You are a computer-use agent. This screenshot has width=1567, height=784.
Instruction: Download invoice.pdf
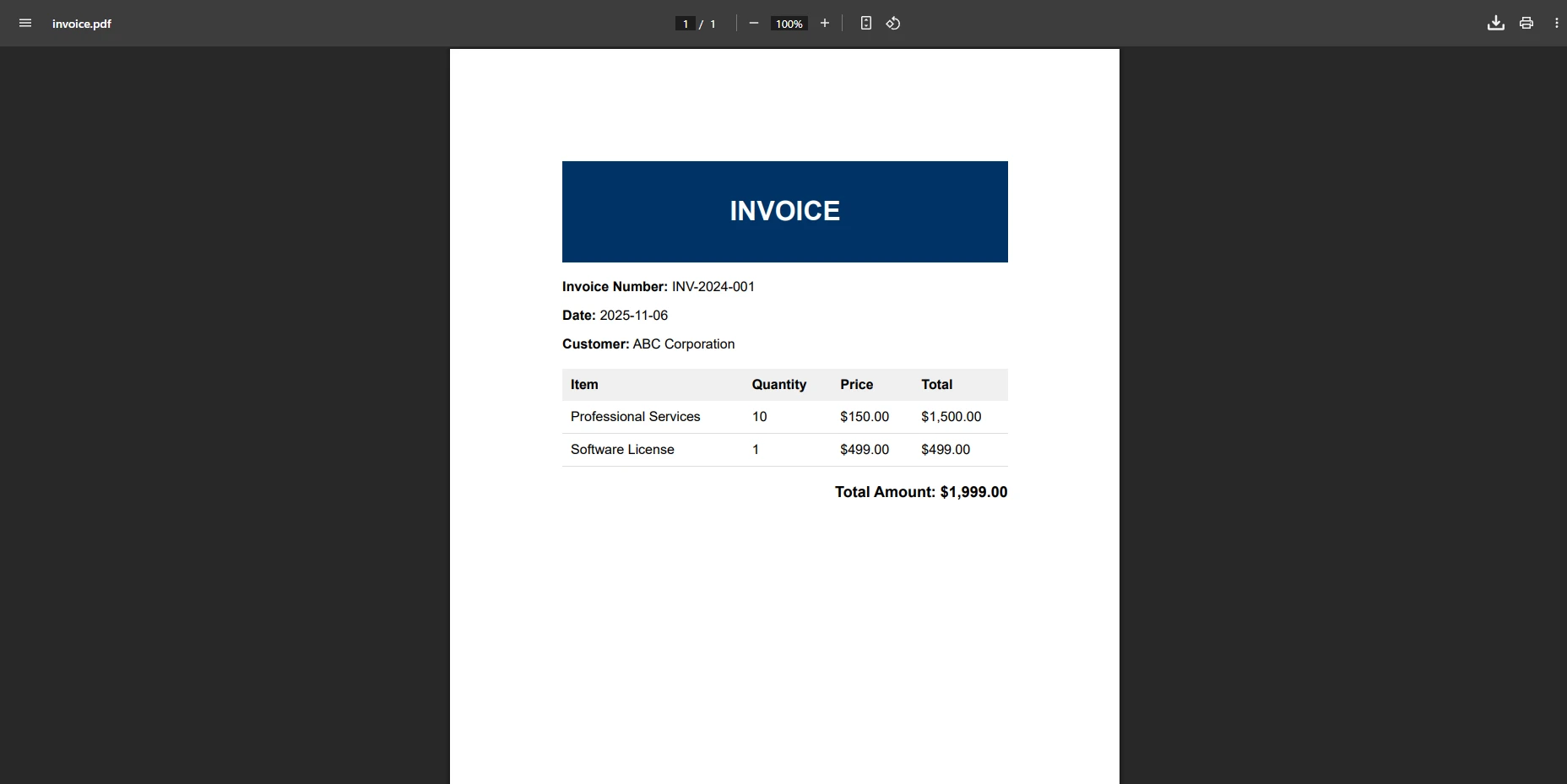[x=1494, y=23]
